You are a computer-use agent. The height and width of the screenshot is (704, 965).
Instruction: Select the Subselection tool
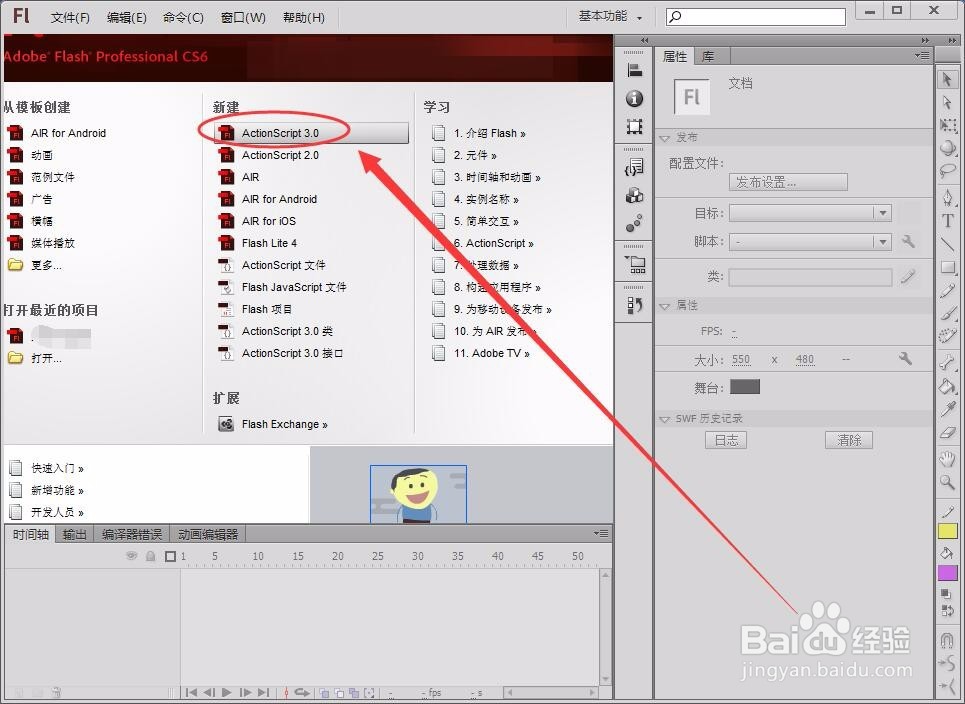point(948,102)
